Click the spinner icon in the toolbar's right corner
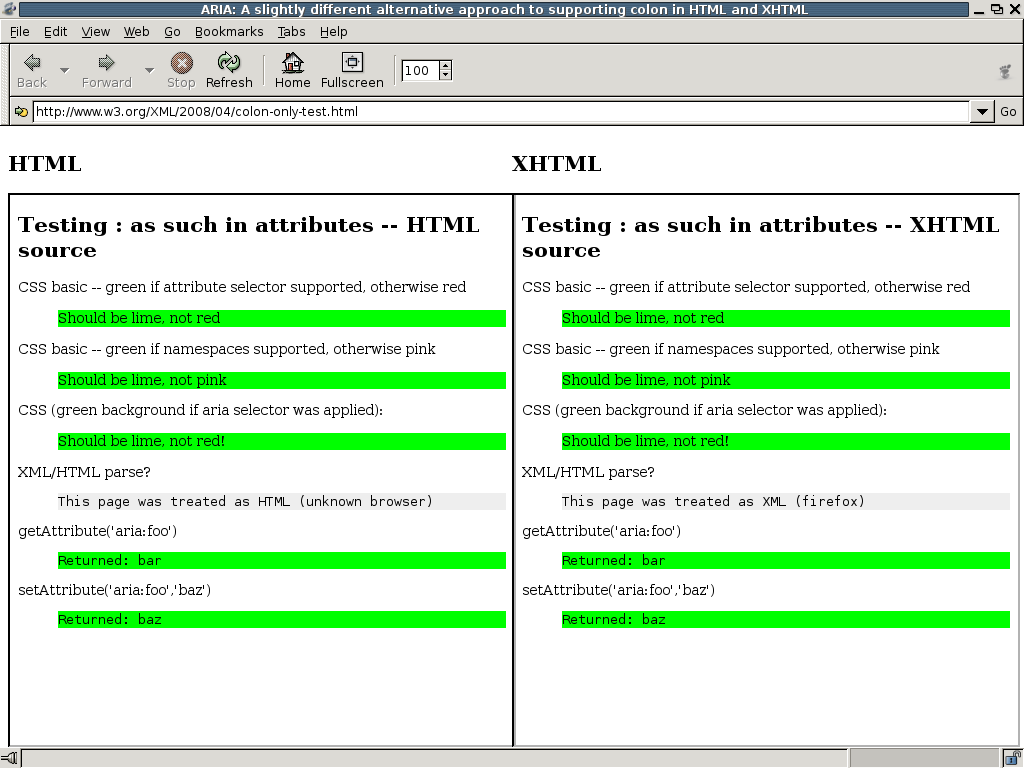 (1005, 71)
